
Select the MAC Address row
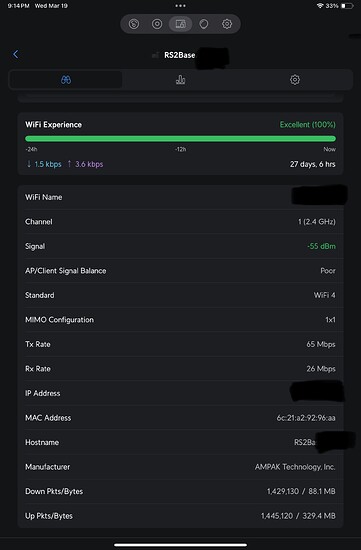pos(180,418)
